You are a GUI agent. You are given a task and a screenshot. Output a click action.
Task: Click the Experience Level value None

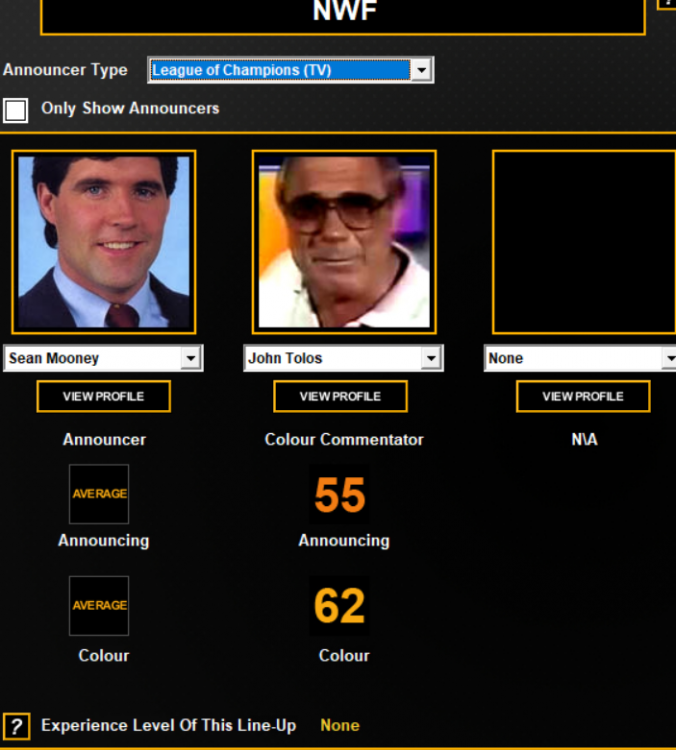(339, 726)
